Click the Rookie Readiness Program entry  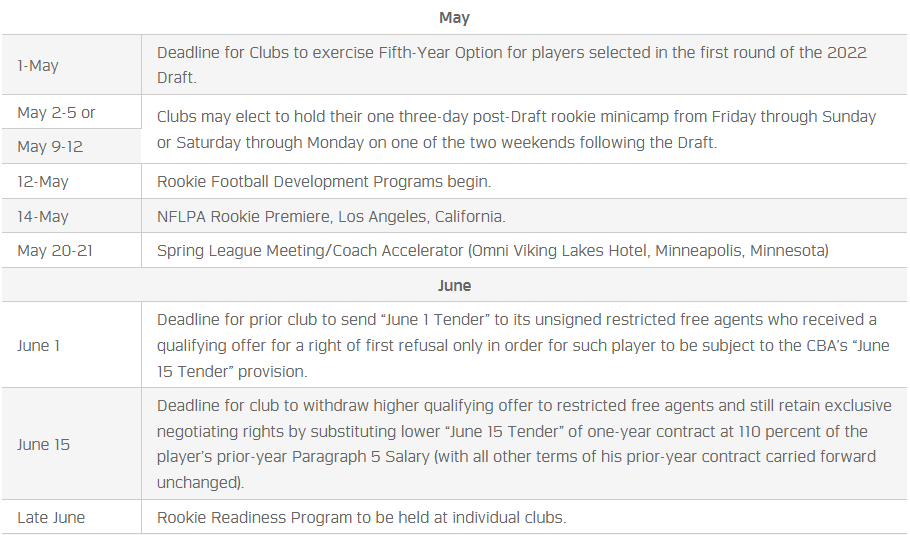pos(361,517)
